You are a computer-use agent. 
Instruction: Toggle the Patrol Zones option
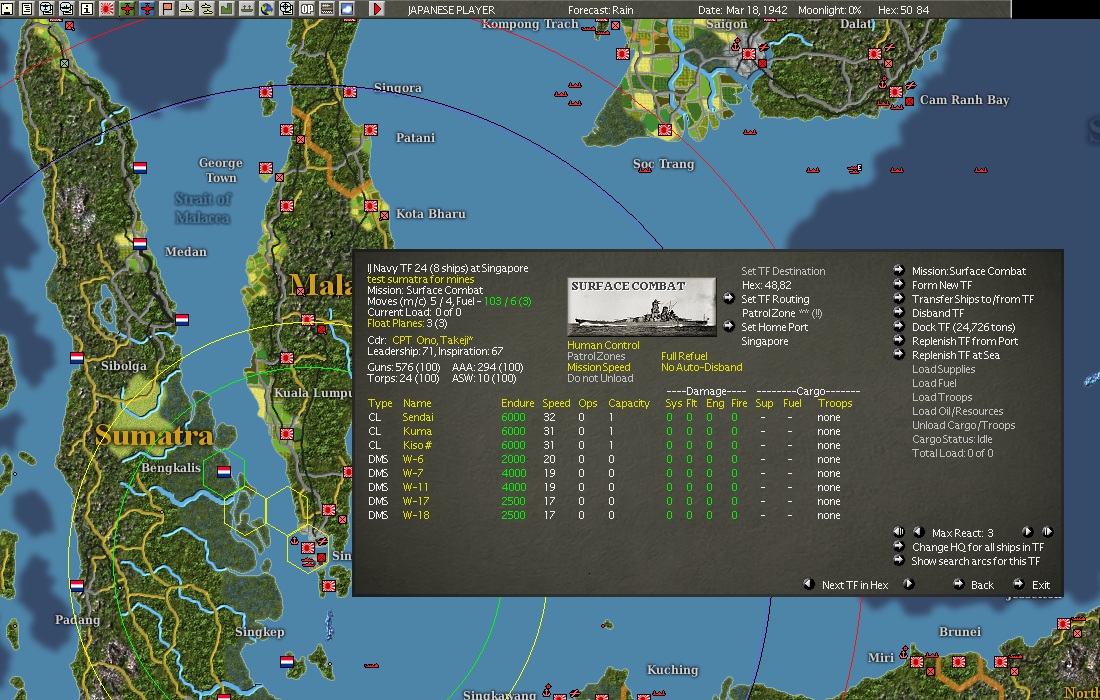[x=596, y=356]
